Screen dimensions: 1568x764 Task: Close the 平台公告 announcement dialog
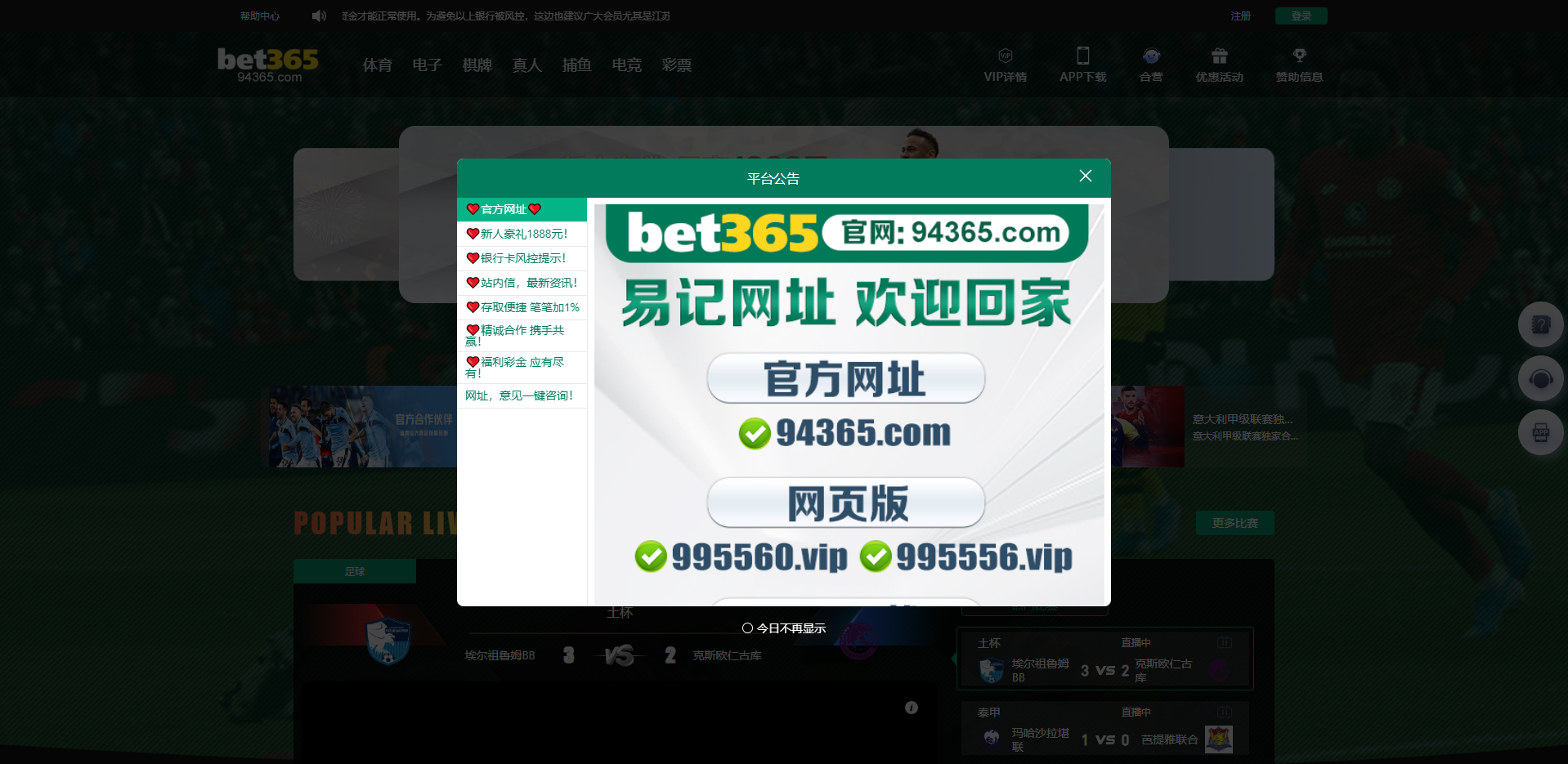[1086, 176]
